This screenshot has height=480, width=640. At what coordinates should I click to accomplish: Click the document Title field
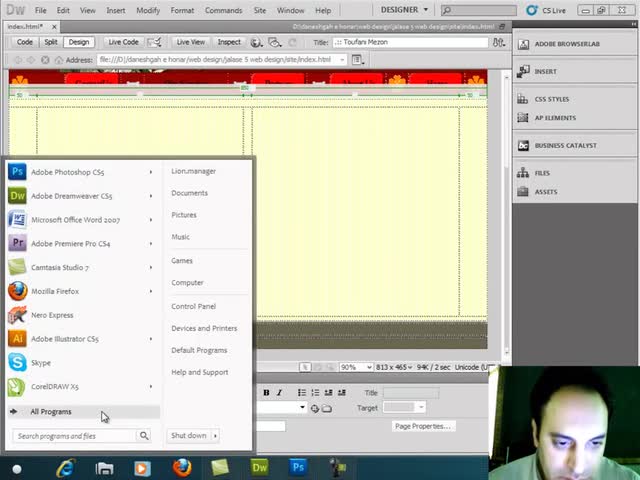pos(410,42)
